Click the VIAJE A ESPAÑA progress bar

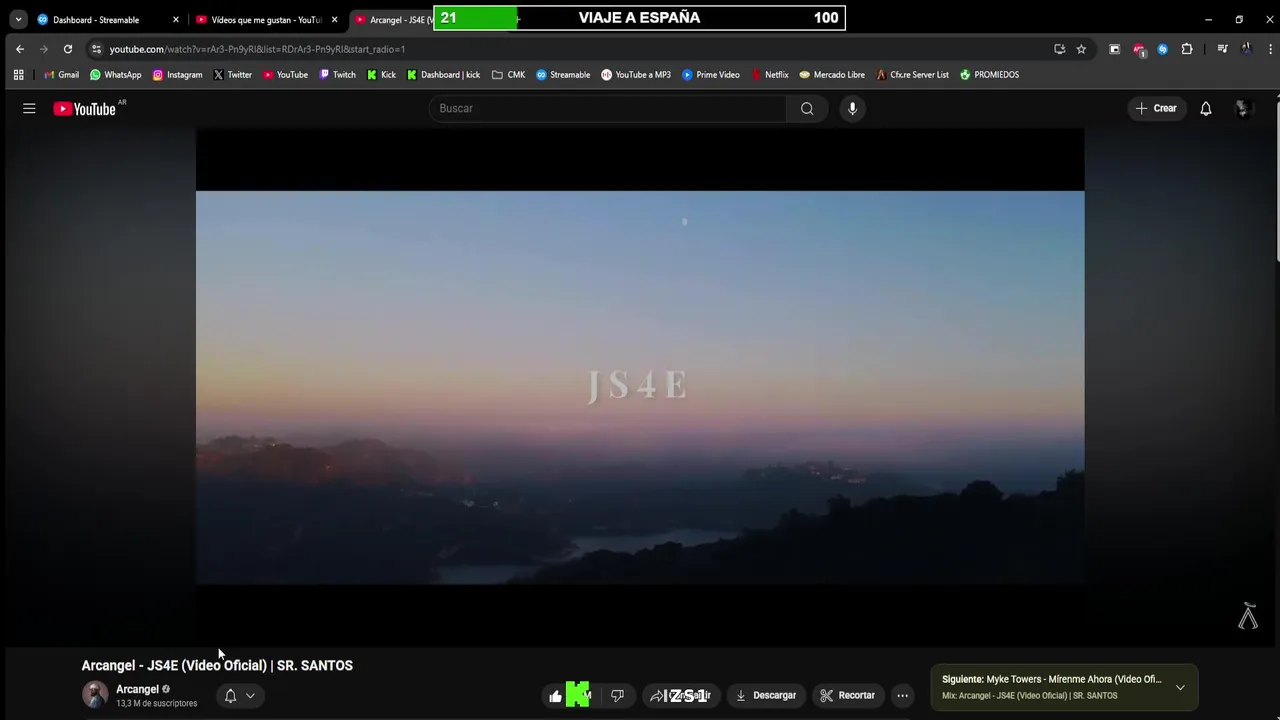click(x=640, y=18)
